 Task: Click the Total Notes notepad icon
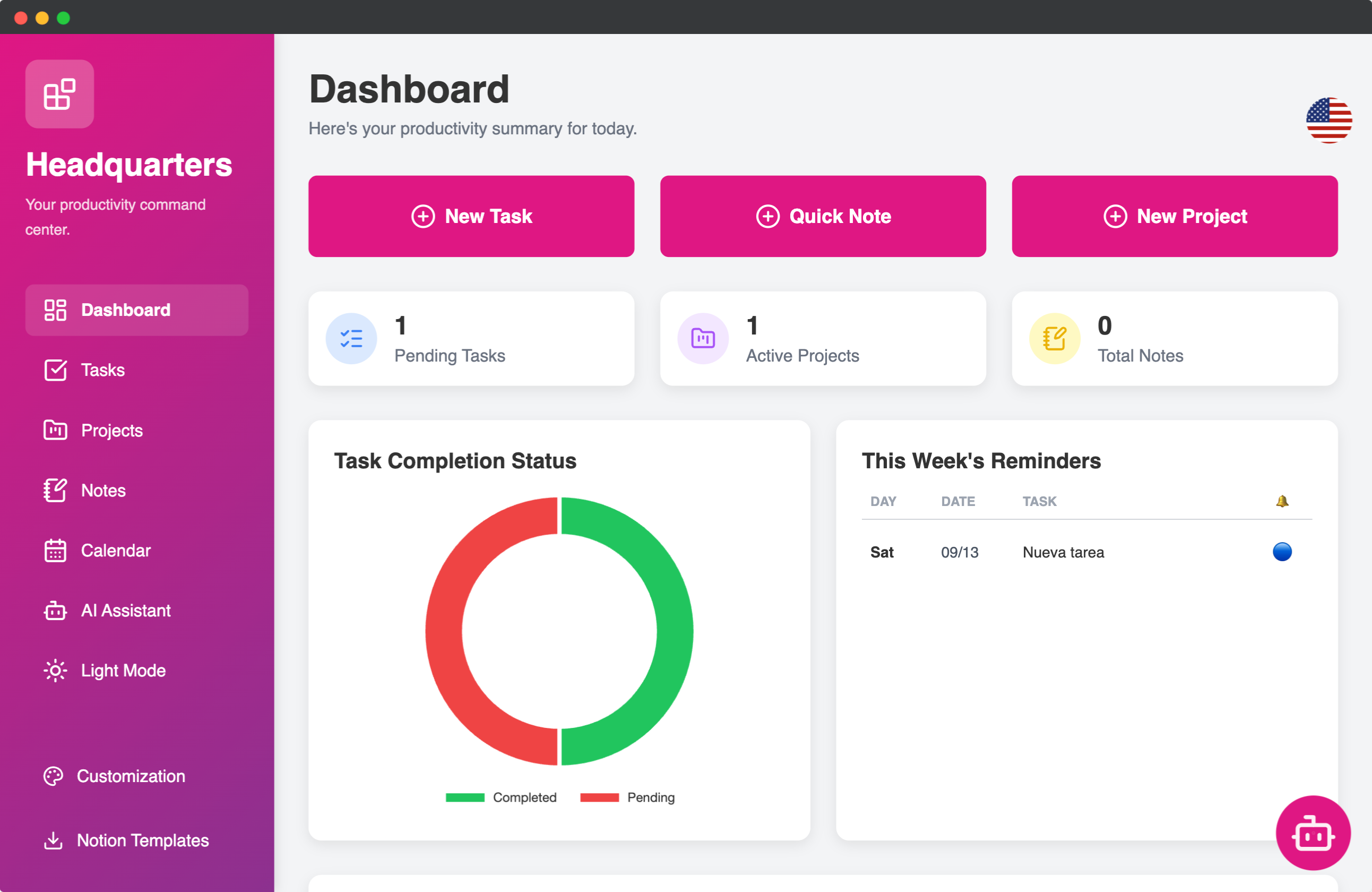[x=1055, y=338]
